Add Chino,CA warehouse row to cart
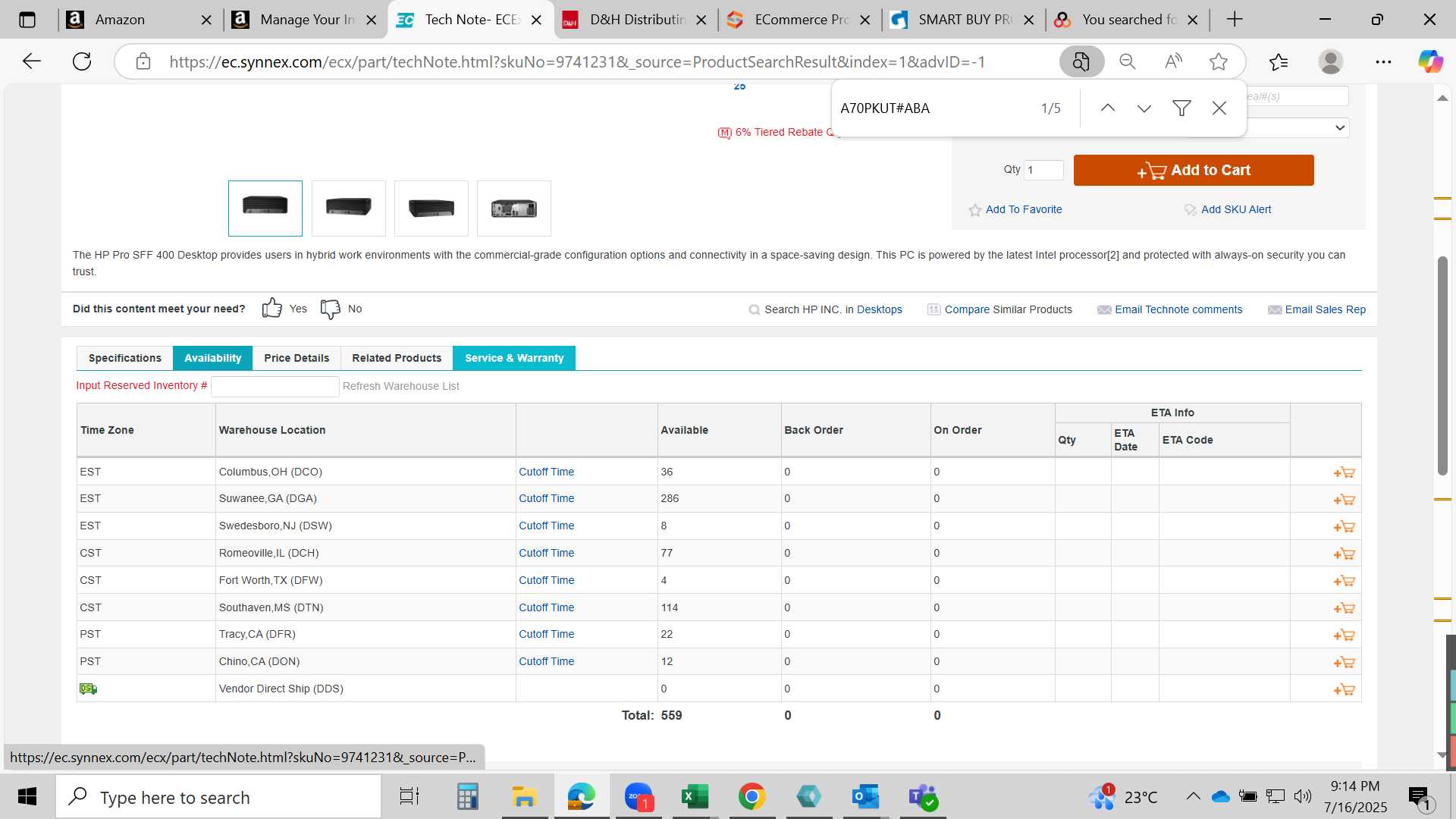 [x=1344, y=663]
